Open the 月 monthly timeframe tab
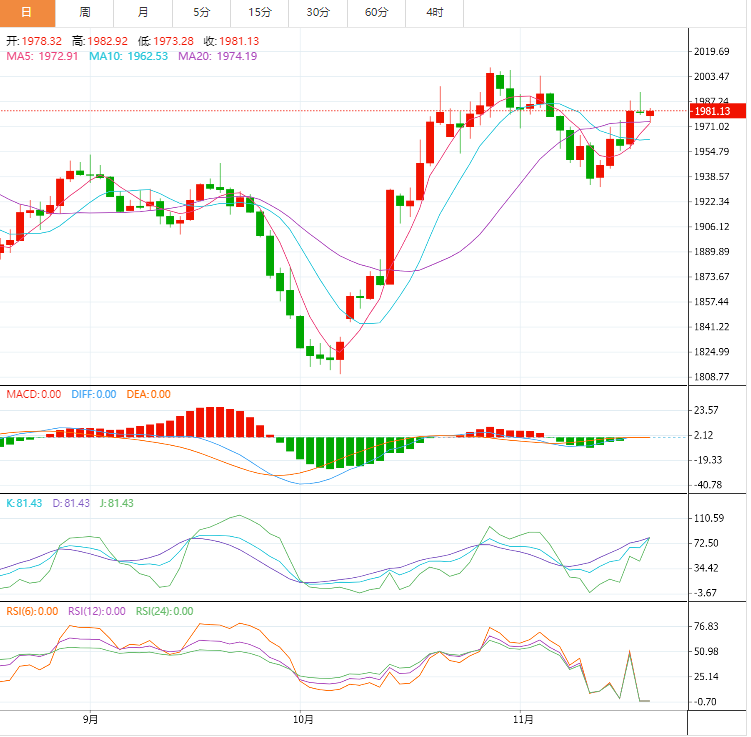751x737 pixels. 143,12
